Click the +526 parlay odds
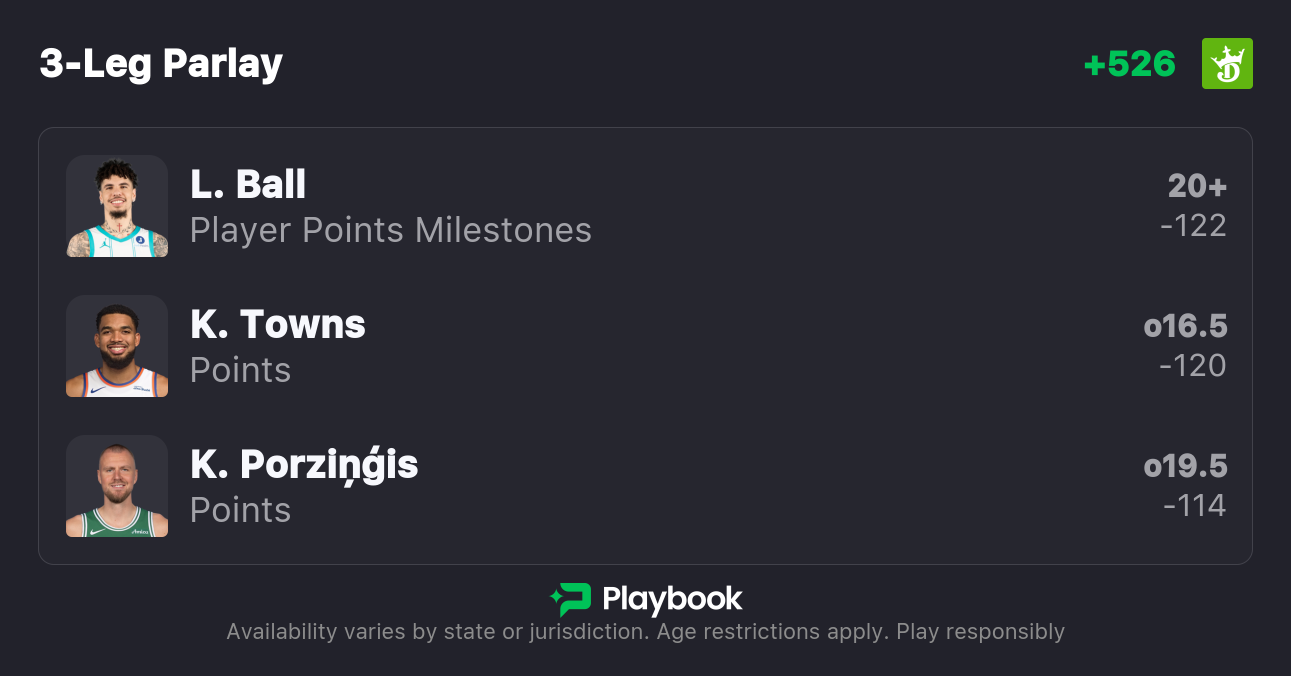 point(1129,64)
